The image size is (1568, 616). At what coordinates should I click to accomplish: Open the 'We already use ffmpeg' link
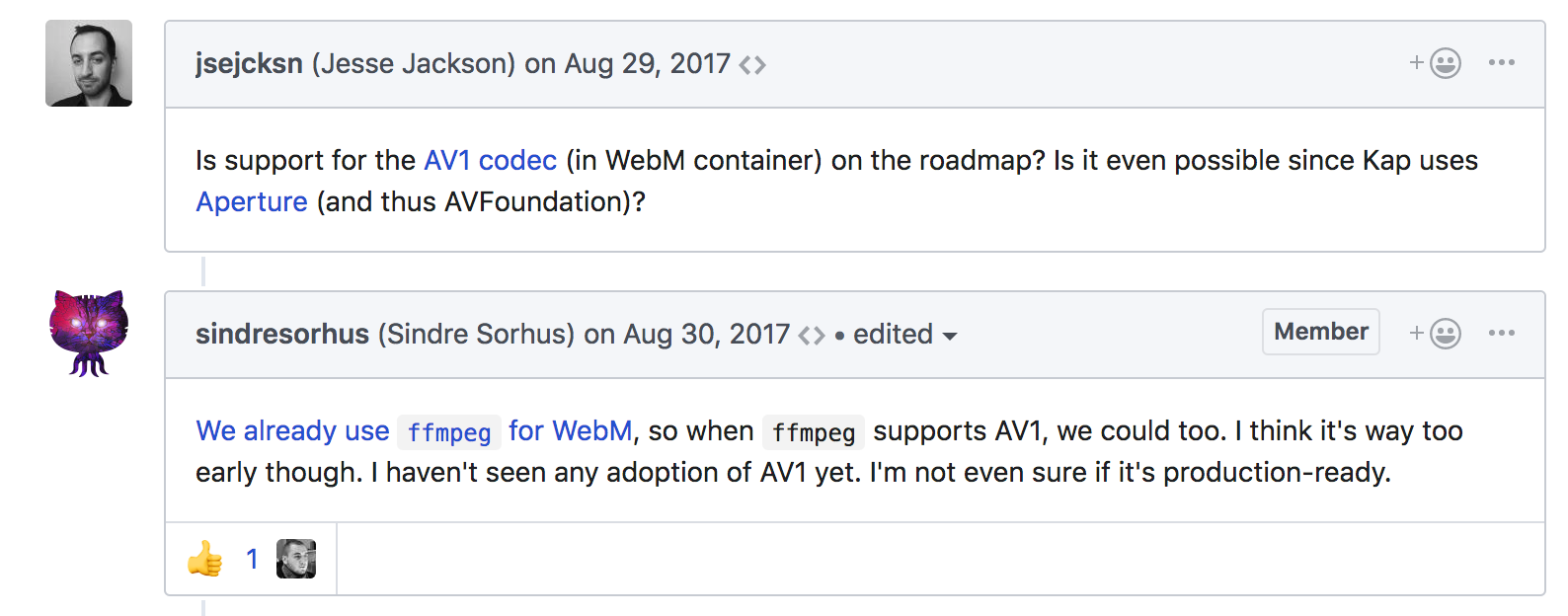point(292,431)
